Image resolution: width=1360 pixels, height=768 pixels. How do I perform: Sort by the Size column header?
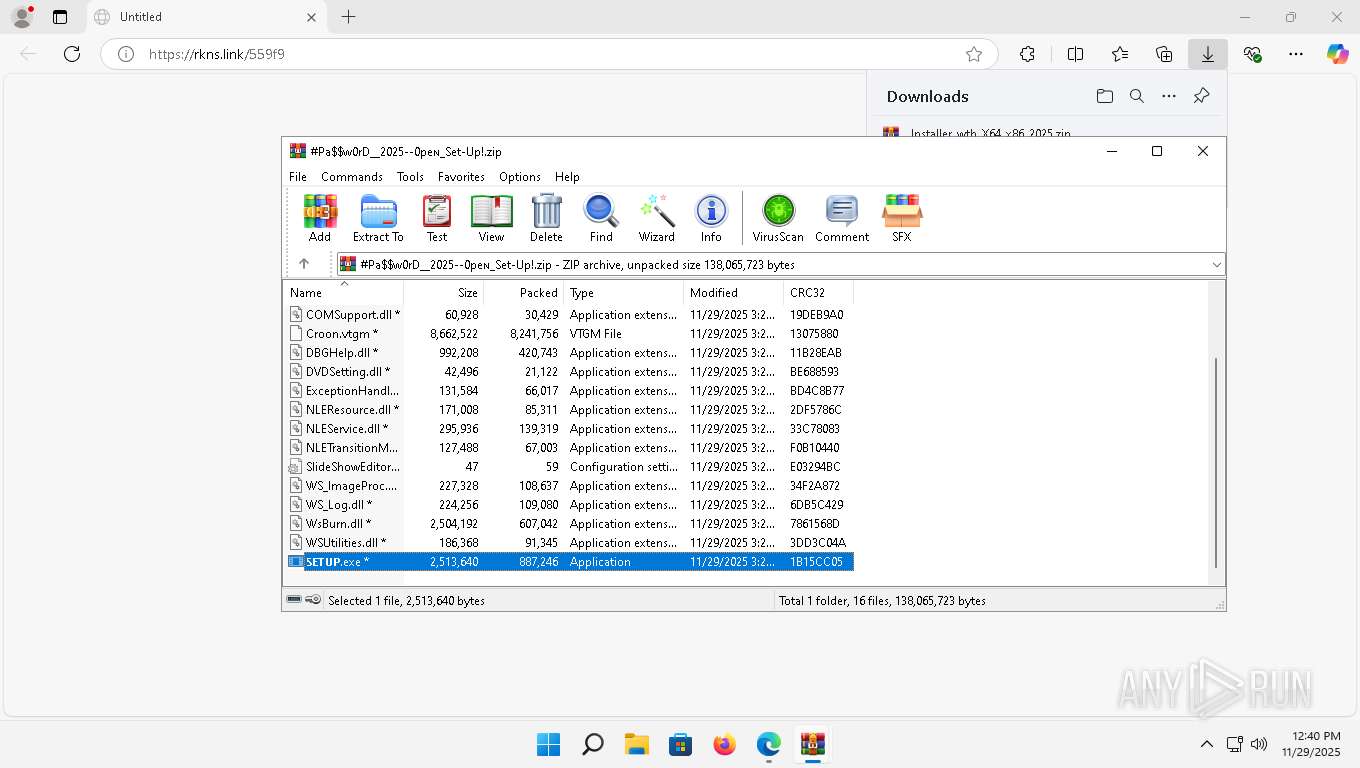click(x=444, y=293)
